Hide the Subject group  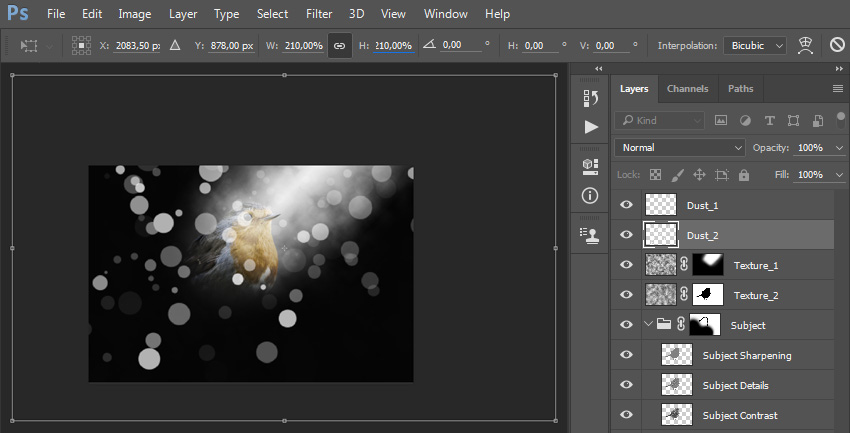tap(626, 325)
